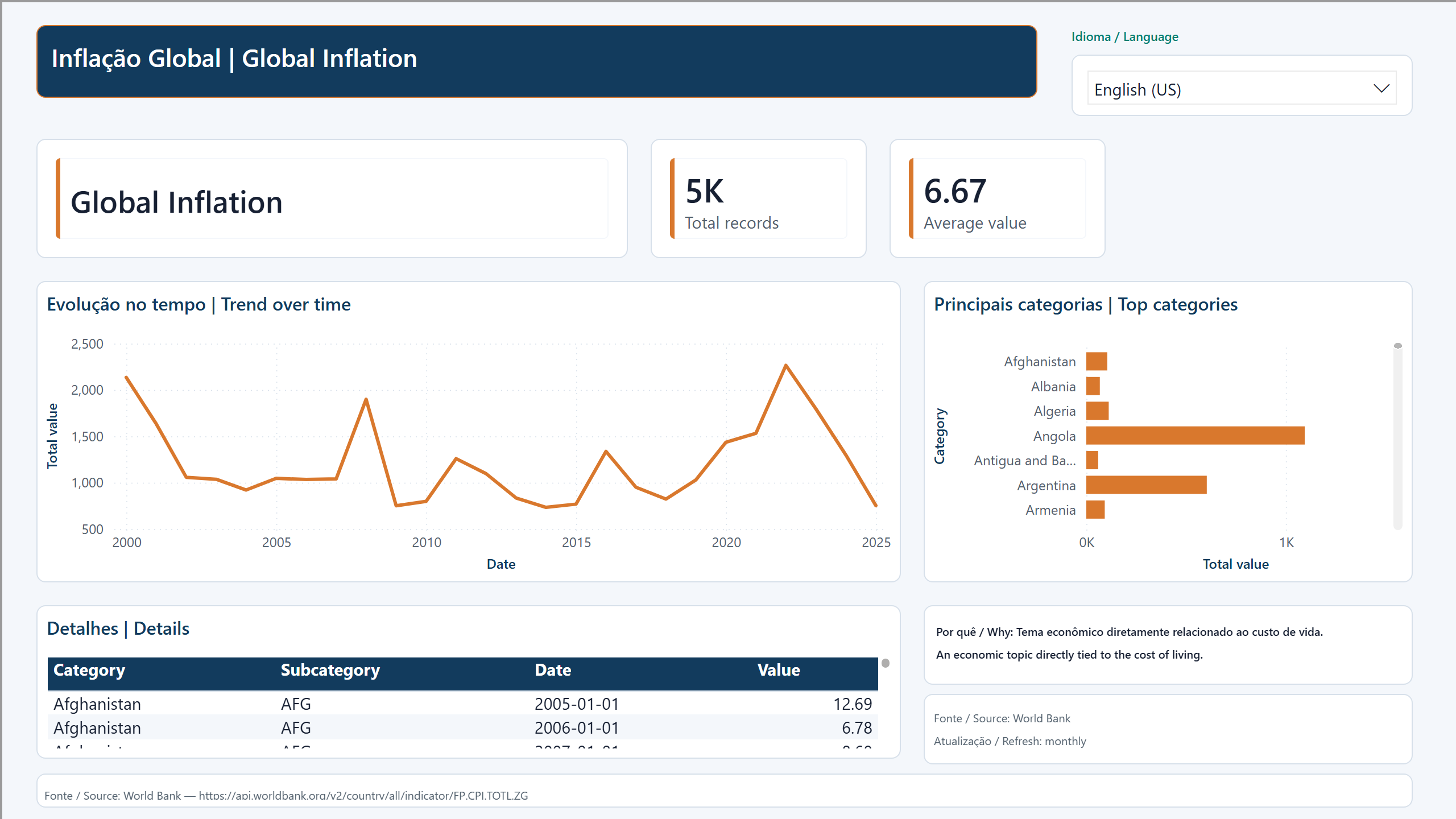Click the Argentina bar in Top categories

coord(1146,485)
